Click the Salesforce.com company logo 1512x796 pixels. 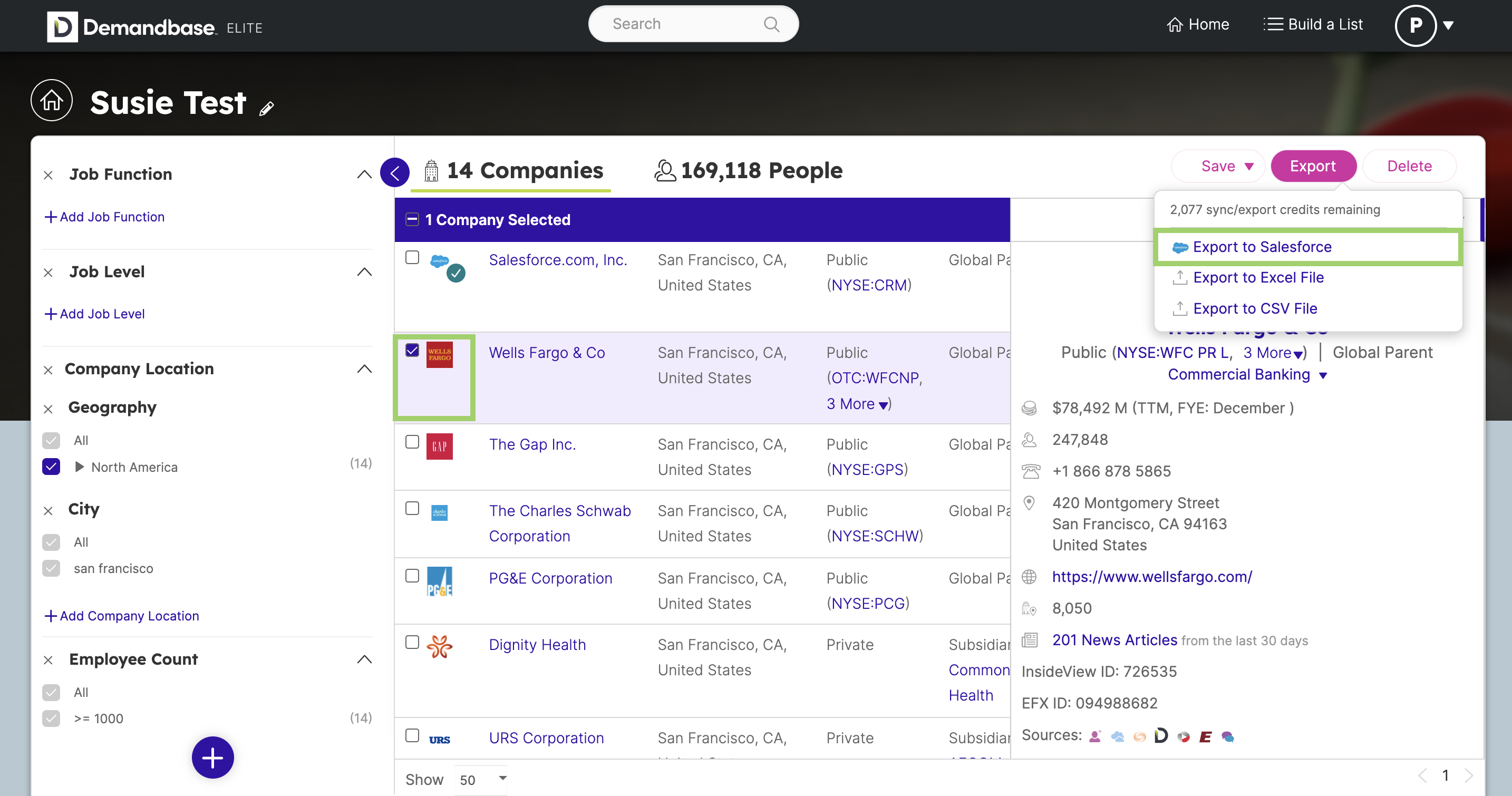440,262
